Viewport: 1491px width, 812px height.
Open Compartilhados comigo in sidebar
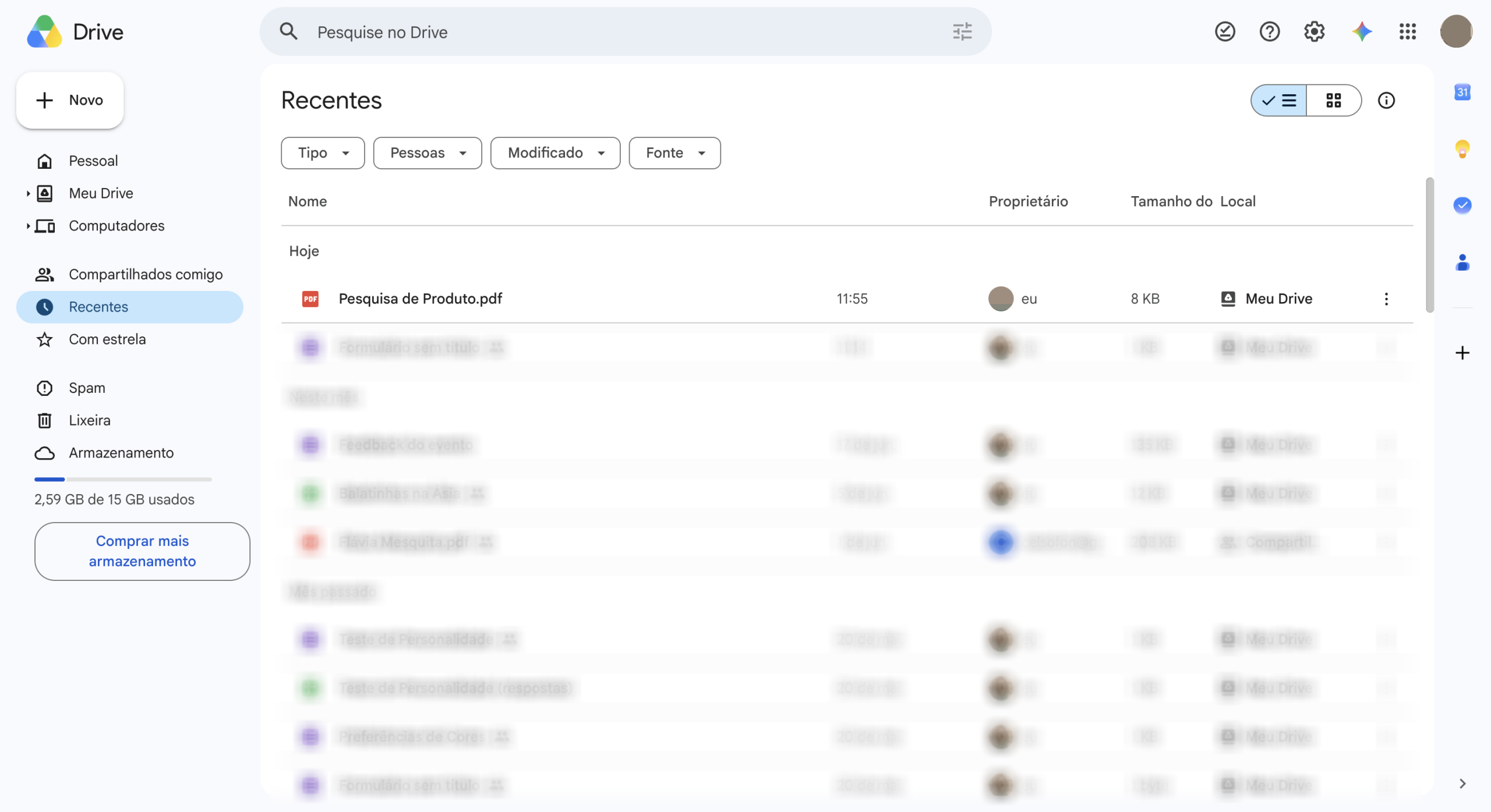(129, 274)
